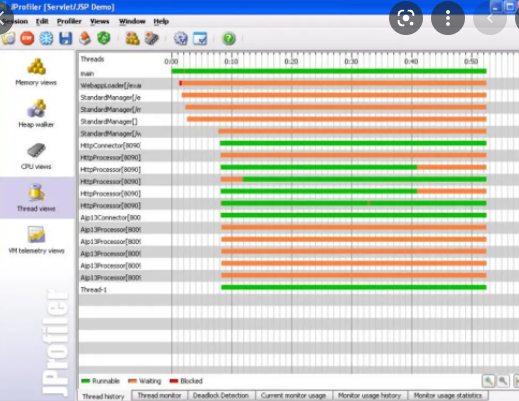Click the 0:30 timeline marker
Screen dimensions: 519x401
click(351, 61)
